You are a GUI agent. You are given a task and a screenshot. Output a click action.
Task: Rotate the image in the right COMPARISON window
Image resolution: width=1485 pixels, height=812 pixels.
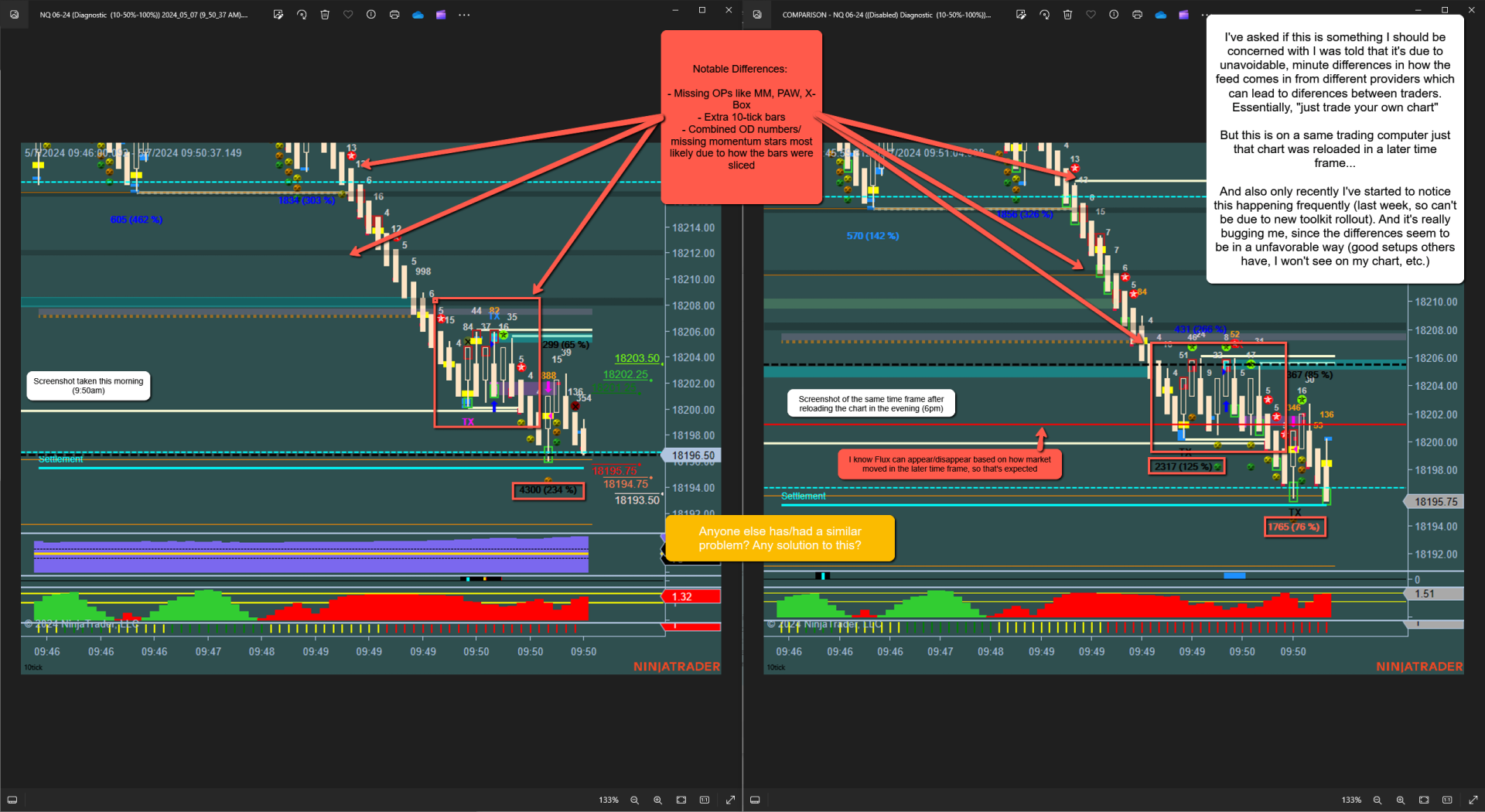tap(1044, 15)
